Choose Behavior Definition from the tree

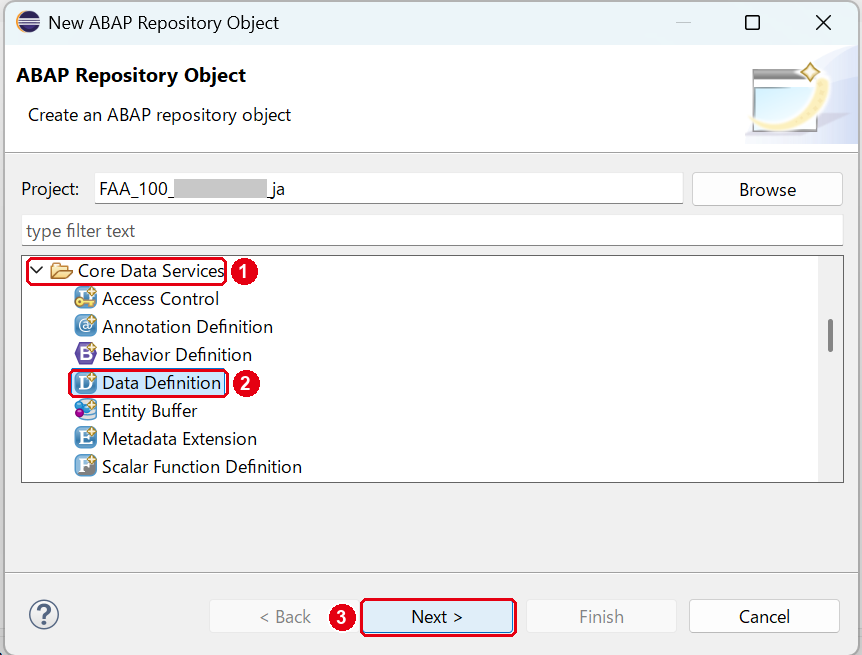coord(177,355)
